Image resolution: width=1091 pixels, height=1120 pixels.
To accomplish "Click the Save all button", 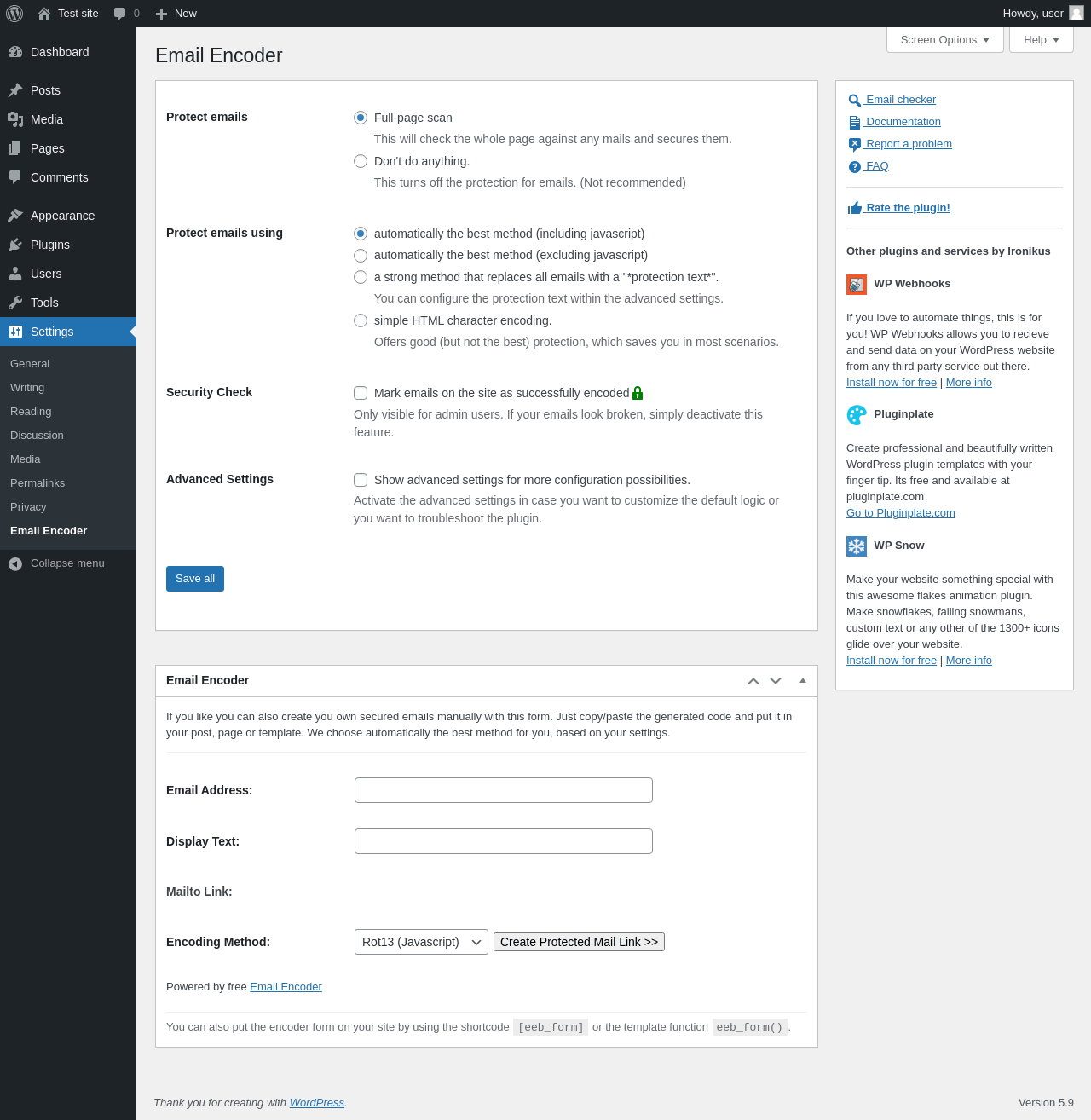I will pyautogui.click(x=195, y=579).
